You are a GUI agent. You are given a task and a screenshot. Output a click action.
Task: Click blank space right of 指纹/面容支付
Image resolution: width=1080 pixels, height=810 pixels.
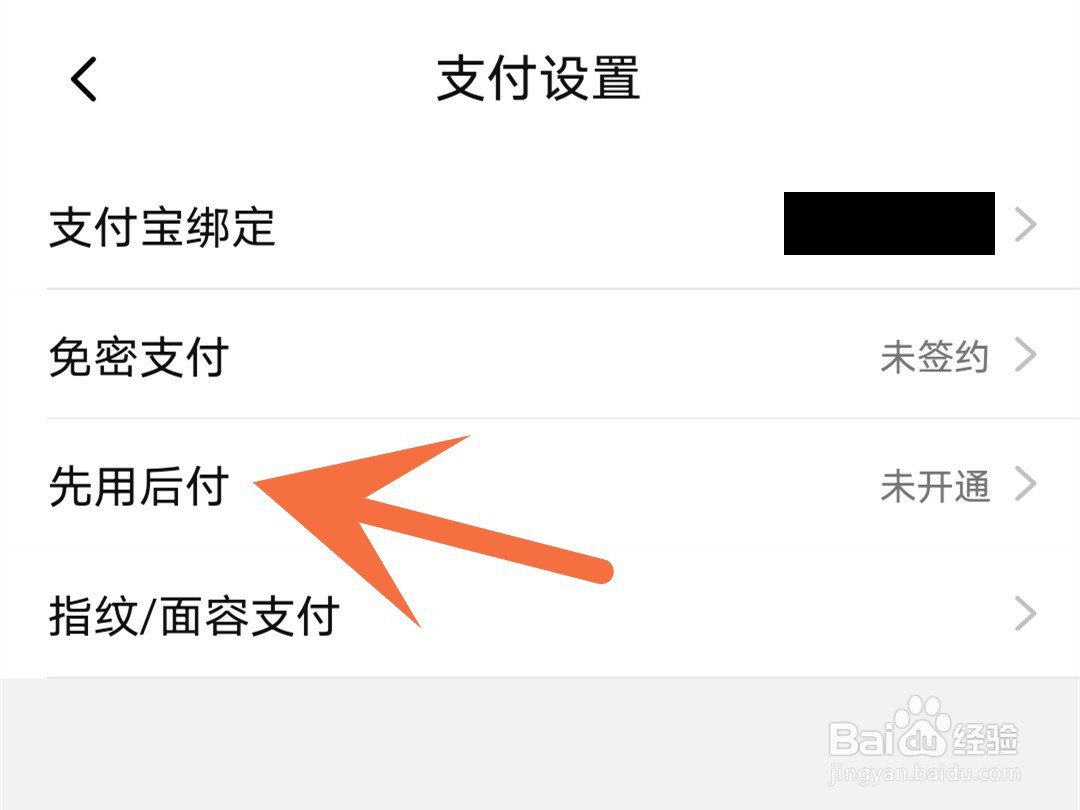pyautogui.click(x=675, y=614)
